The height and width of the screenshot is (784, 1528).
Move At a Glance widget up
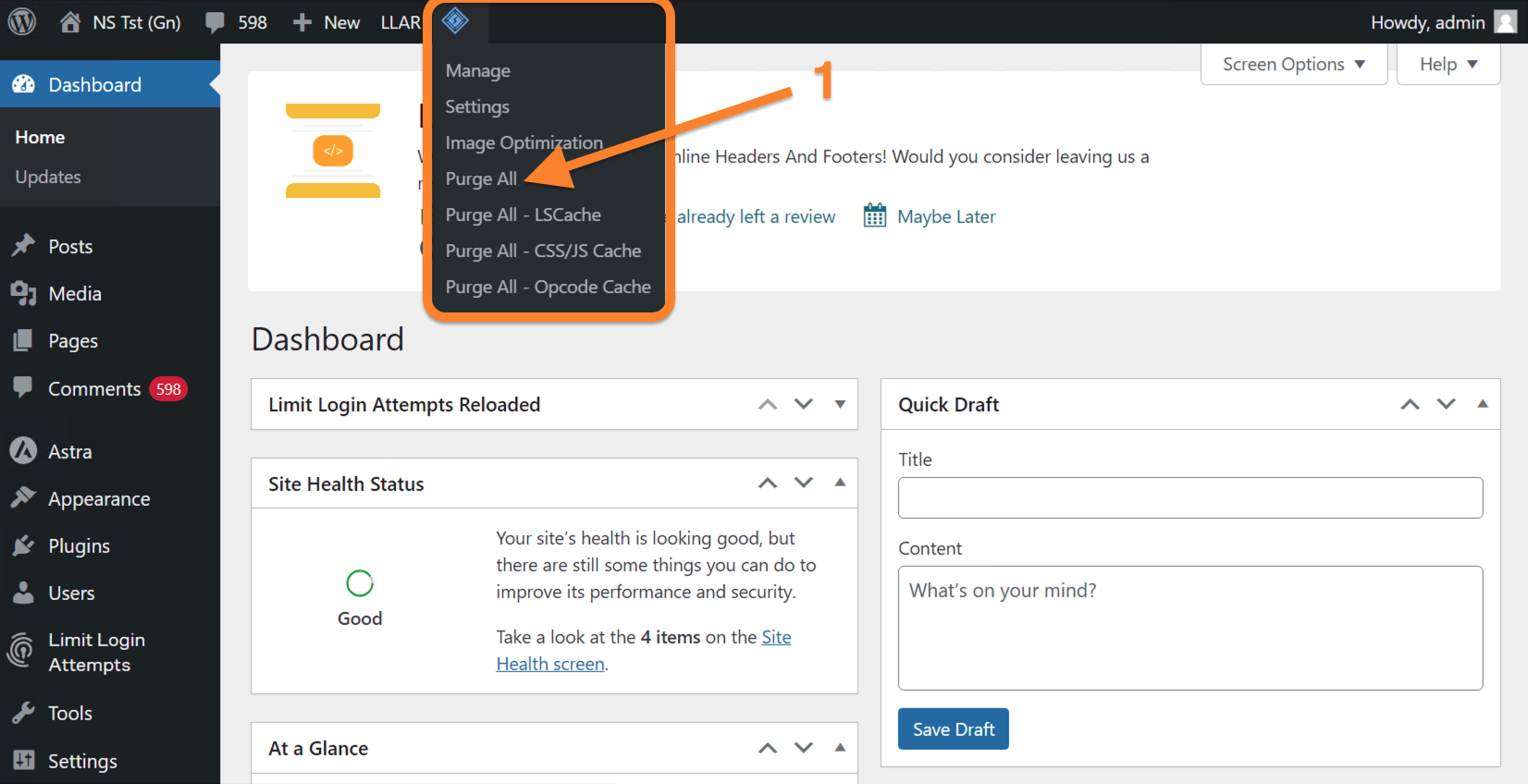pyautogui.click(x=768, y=748)
